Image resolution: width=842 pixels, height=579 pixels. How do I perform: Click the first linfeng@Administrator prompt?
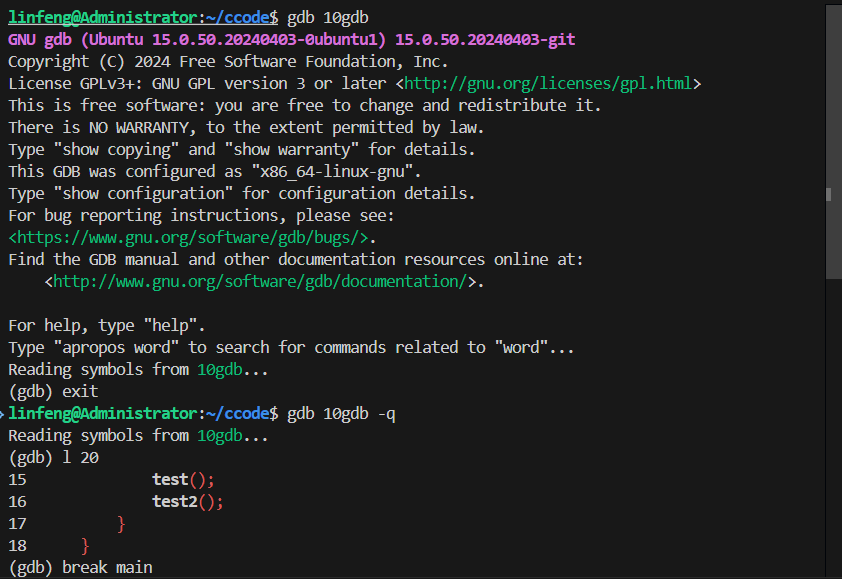[103, 18]
